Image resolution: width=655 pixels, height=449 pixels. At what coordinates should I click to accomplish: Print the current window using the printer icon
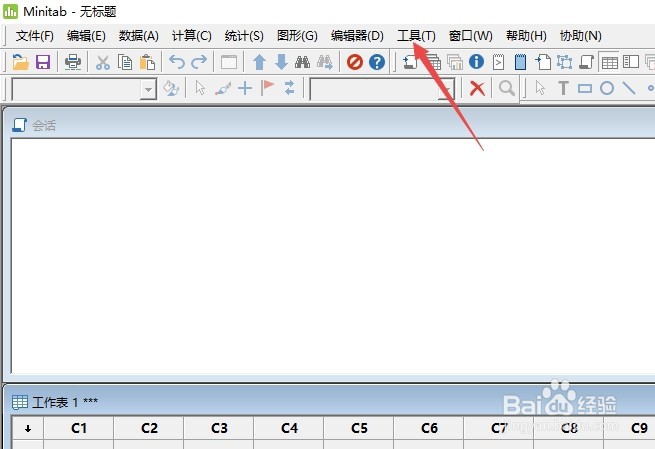pos(73,62)
